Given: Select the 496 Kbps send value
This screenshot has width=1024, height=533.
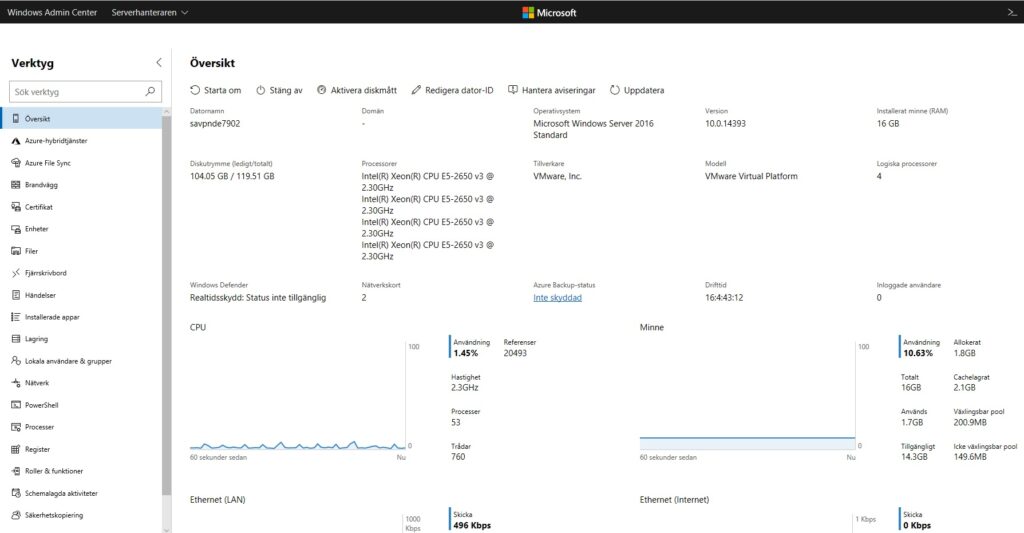Looking at the screenshot, I should 472,525.
